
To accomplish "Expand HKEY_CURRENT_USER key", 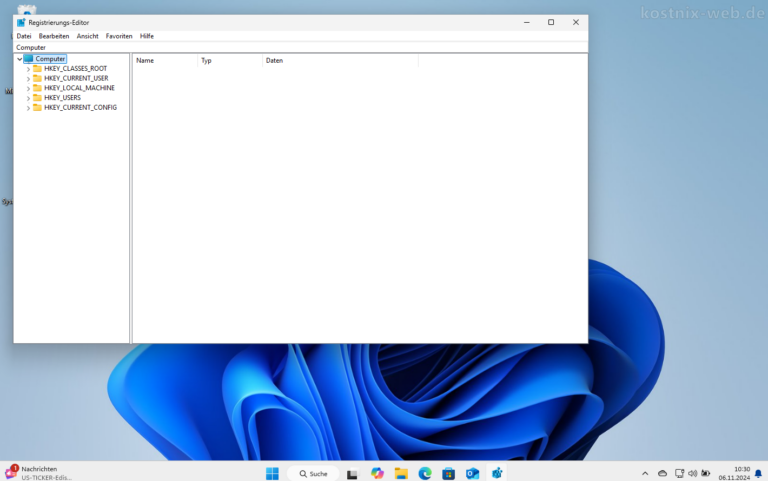I will (28, 79).
